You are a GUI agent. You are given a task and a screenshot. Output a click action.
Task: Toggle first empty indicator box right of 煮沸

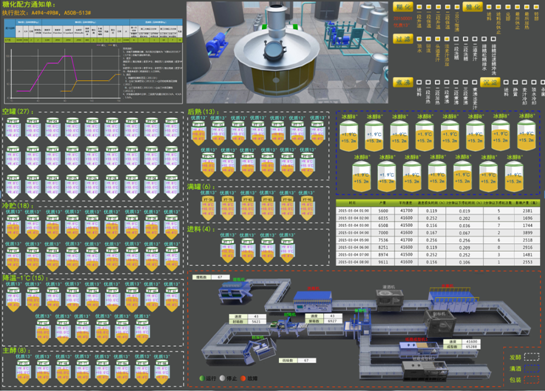point(419,82)
